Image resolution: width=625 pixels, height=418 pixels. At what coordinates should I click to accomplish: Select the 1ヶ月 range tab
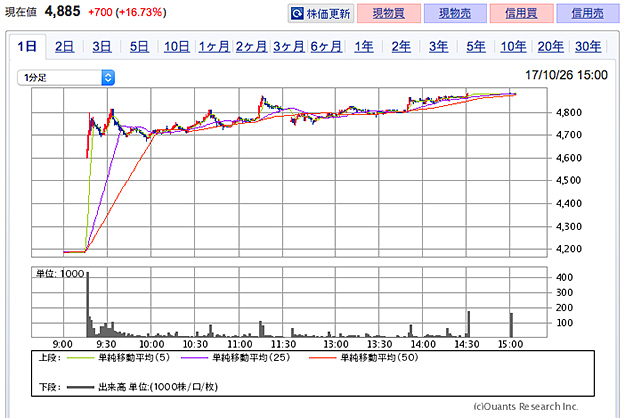coord(213,47)
